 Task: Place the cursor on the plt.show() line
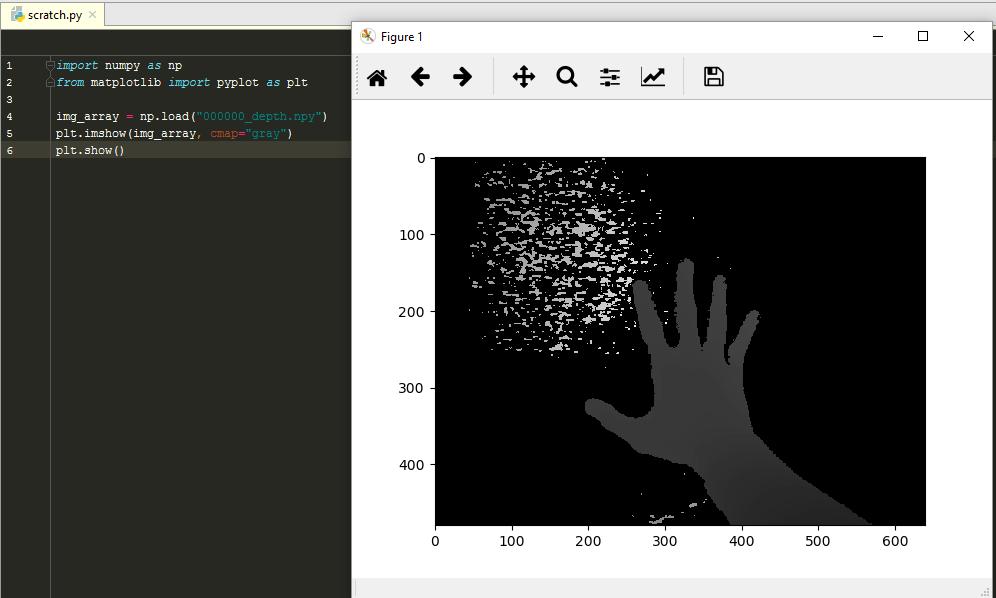tap(90, 150)
